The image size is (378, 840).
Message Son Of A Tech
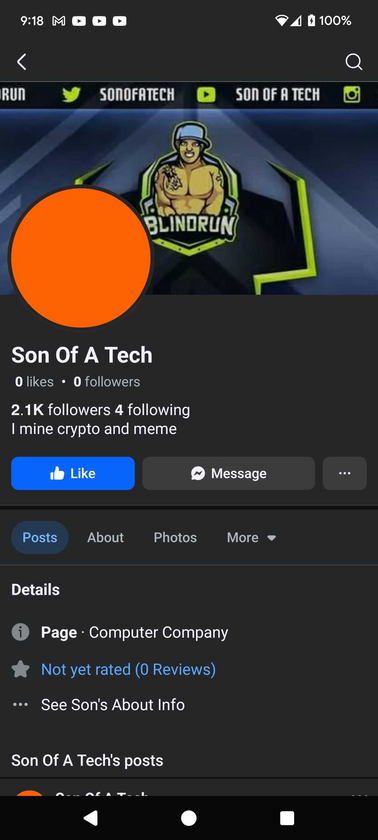click(x=229, y=473)
